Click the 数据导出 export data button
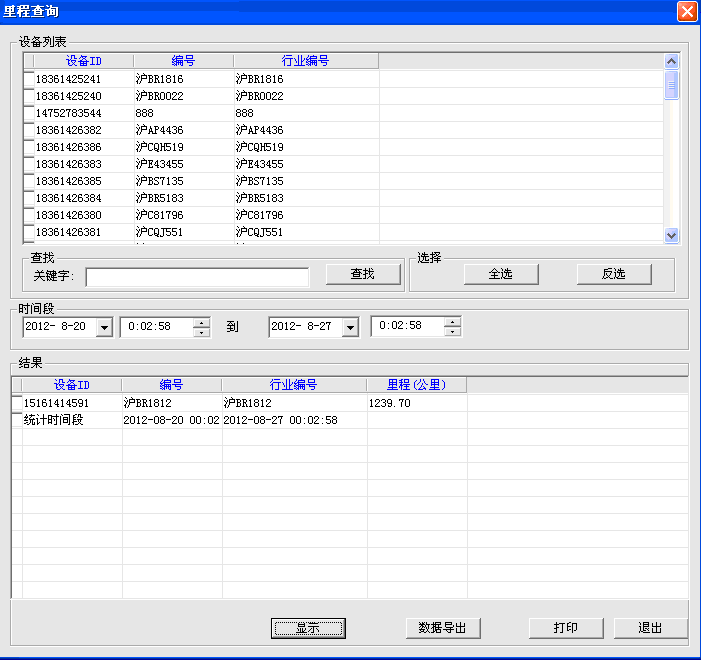This screenshot has width=701, height=662. 443,628
